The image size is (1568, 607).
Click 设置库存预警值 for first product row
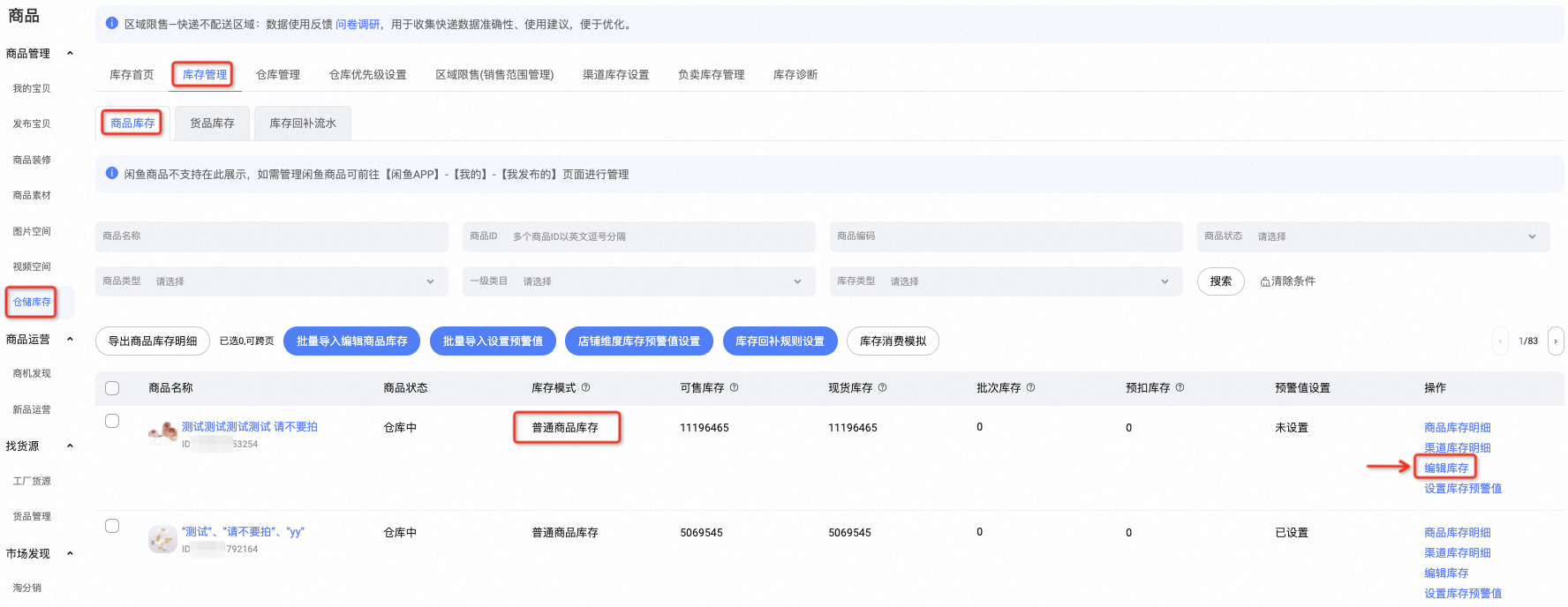(x=1463, y=489)
